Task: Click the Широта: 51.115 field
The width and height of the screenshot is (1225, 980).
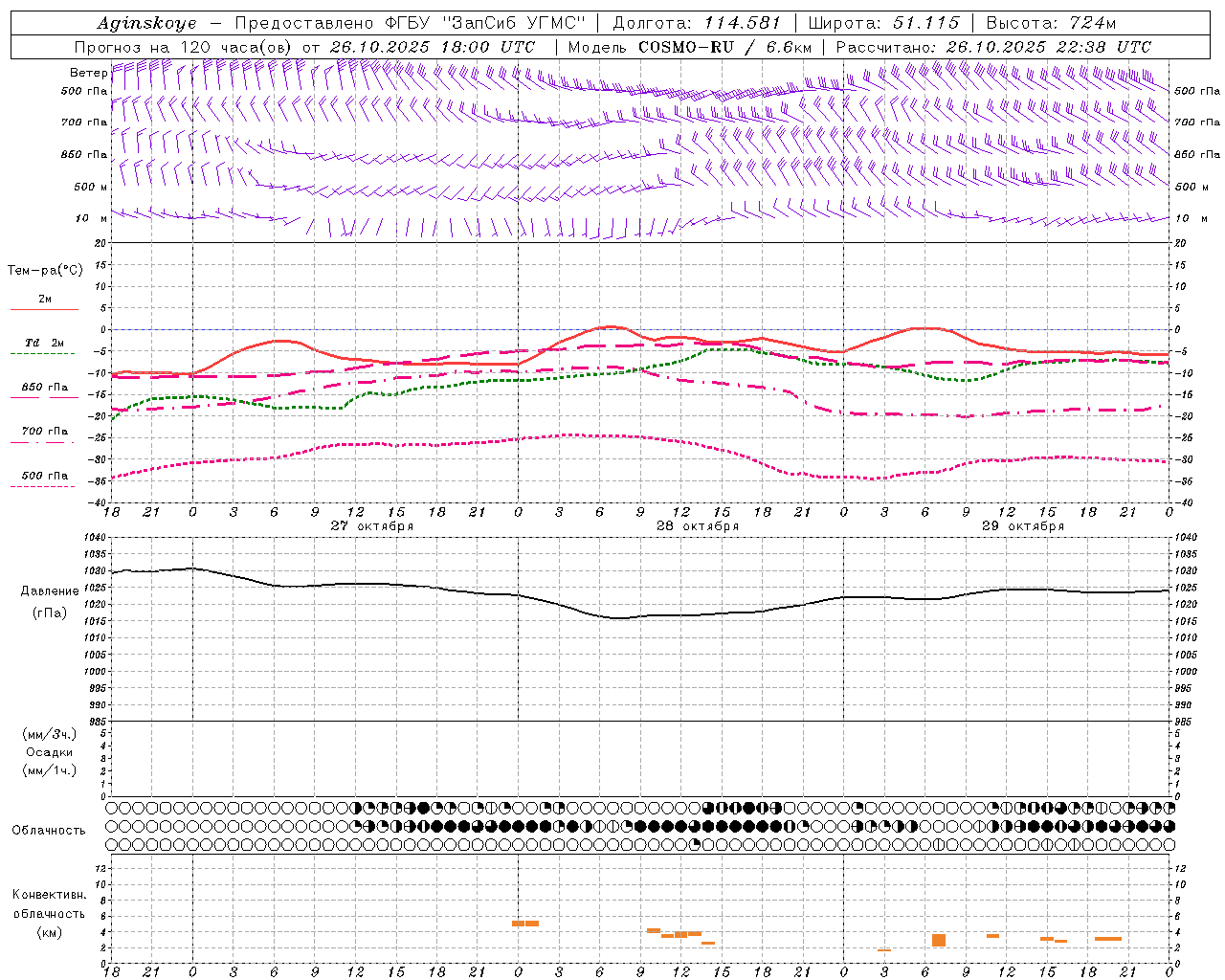Action: coord(883,23)
